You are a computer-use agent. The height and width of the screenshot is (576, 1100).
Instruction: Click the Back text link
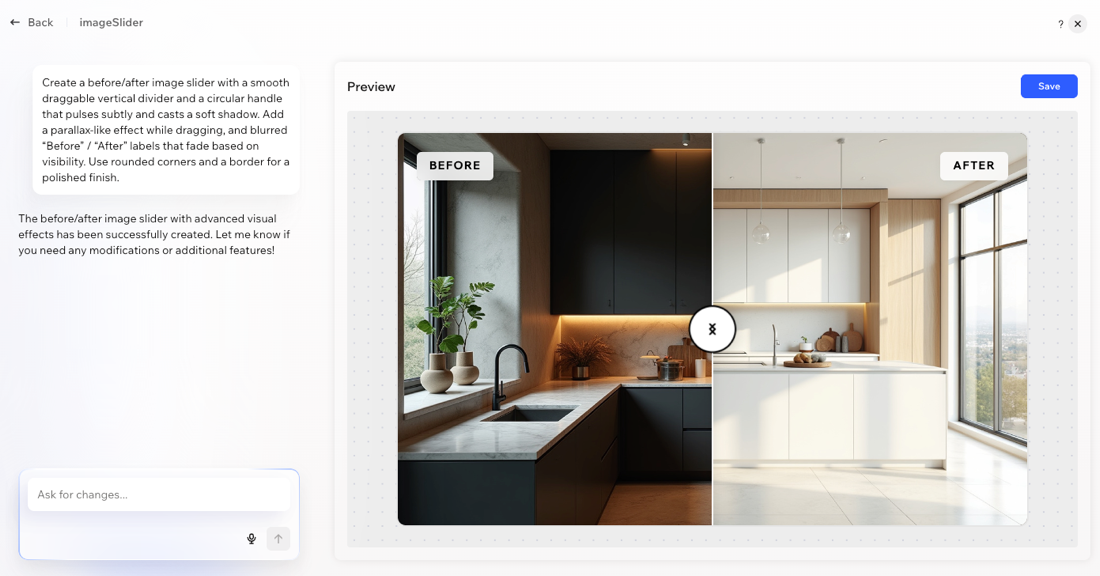coord(41,22)
